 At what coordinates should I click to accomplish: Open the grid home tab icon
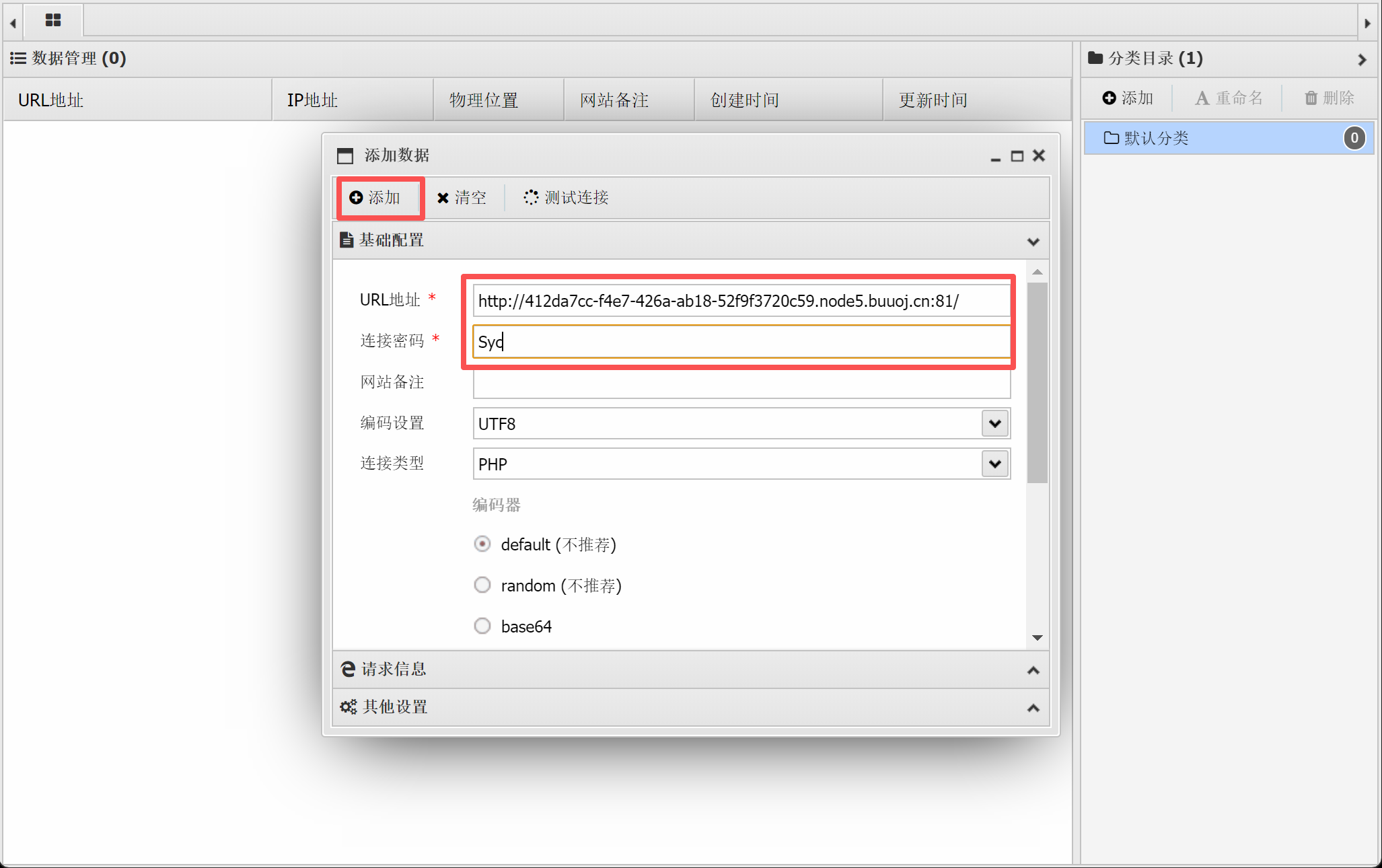(53, 20)
